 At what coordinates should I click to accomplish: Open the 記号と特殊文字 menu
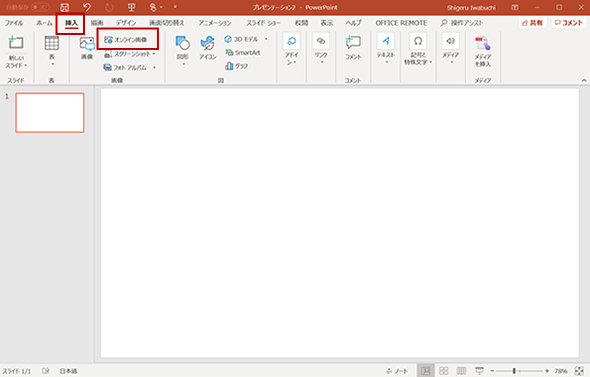coord(418,50)
